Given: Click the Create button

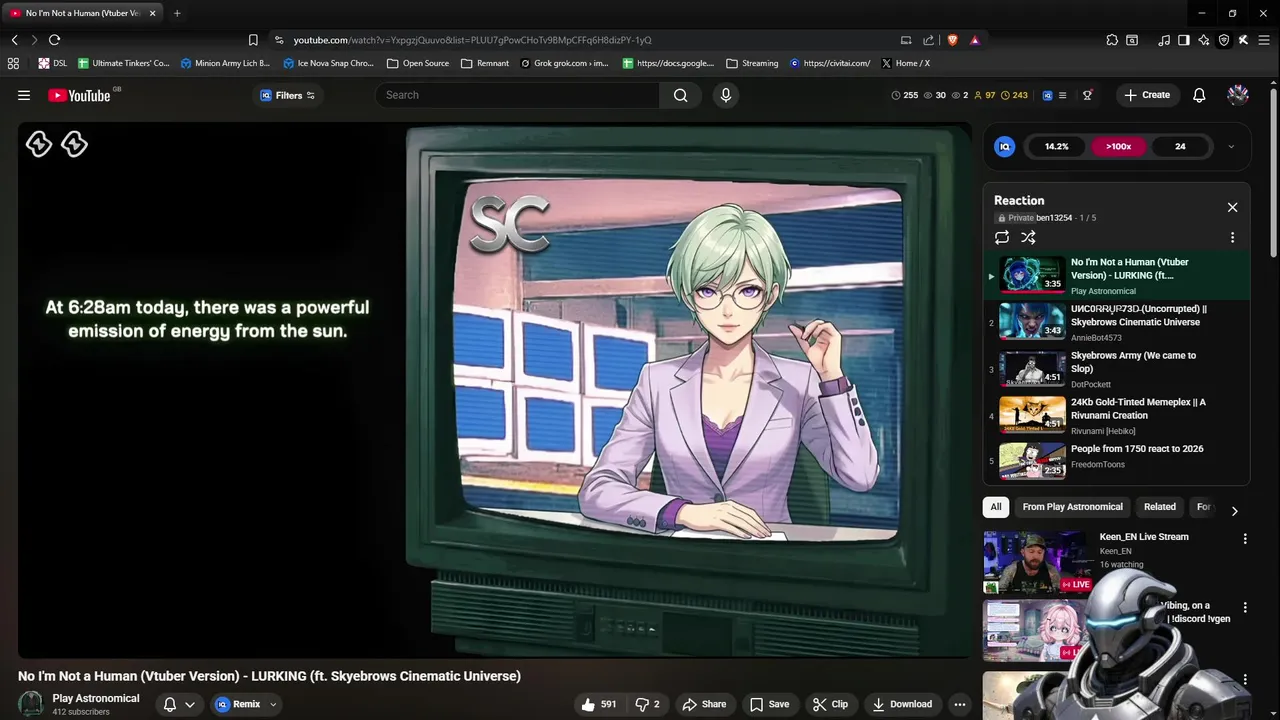Looking at the screenshot, I should pyautogui.click(x=1147, y=95).
